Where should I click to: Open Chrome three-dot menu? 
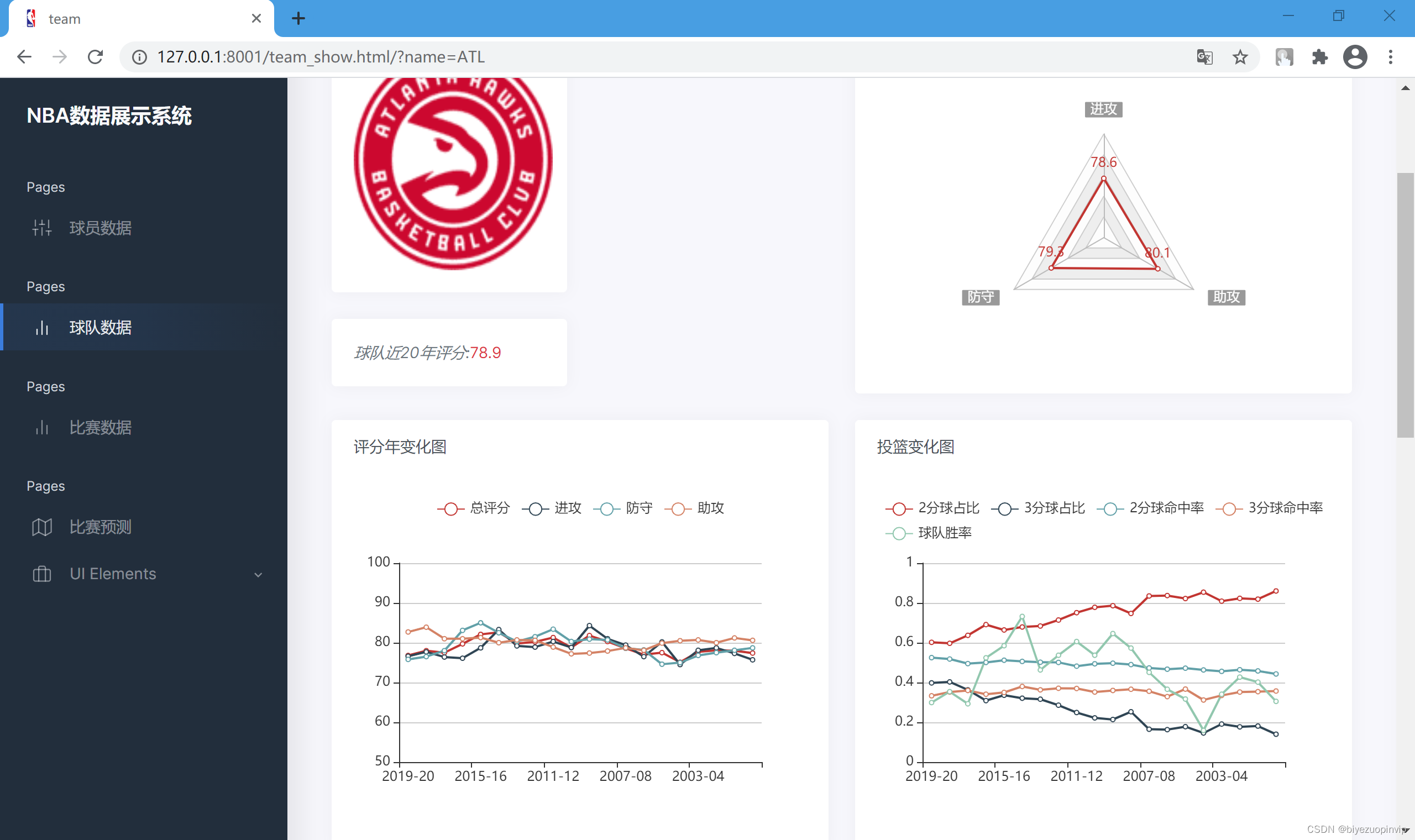[x=1390, y=56]
